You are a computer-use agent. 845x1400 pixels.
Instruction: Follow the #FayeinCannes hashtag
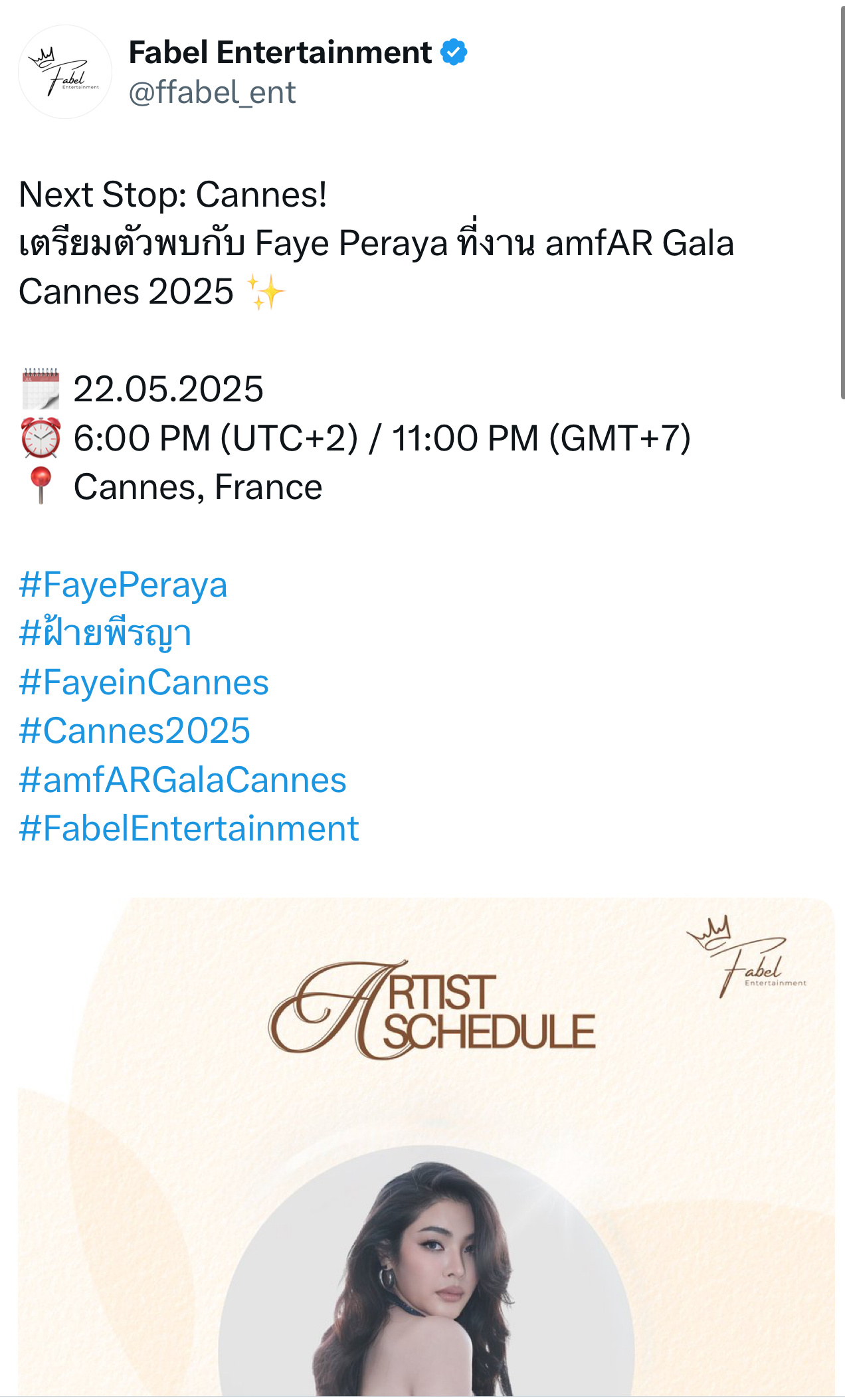(143, 682)
